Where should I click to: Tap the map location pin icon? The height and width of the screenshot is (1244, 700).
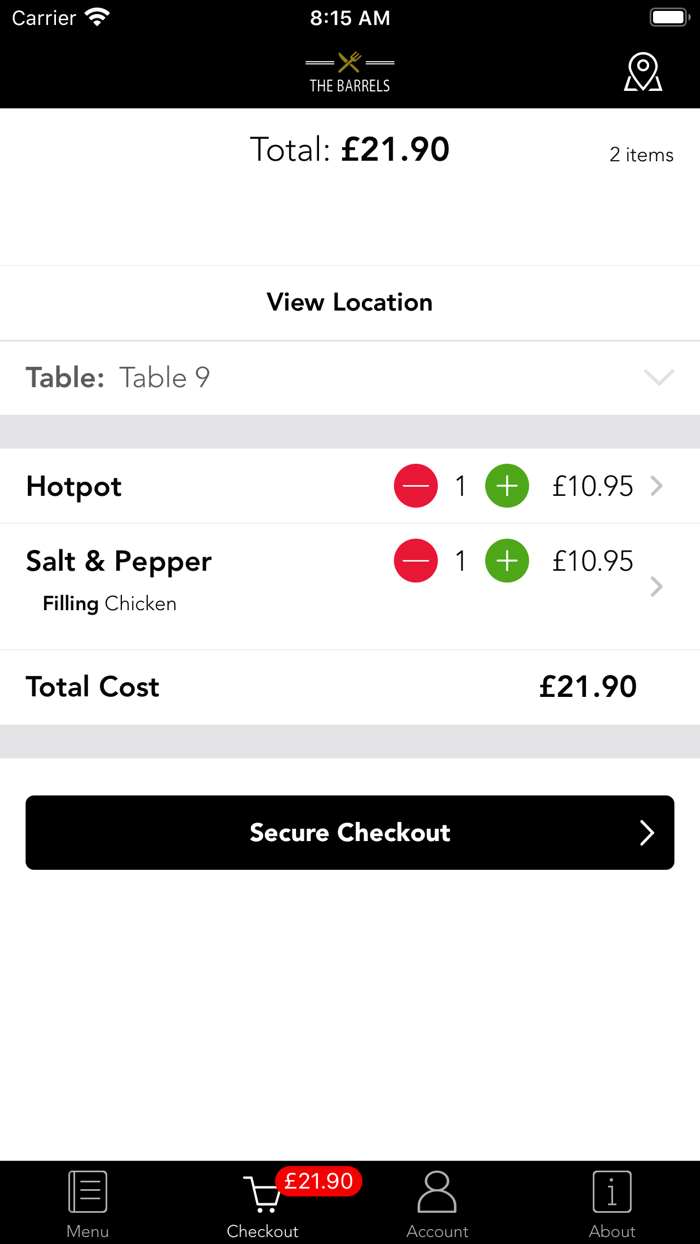[643, 73]
